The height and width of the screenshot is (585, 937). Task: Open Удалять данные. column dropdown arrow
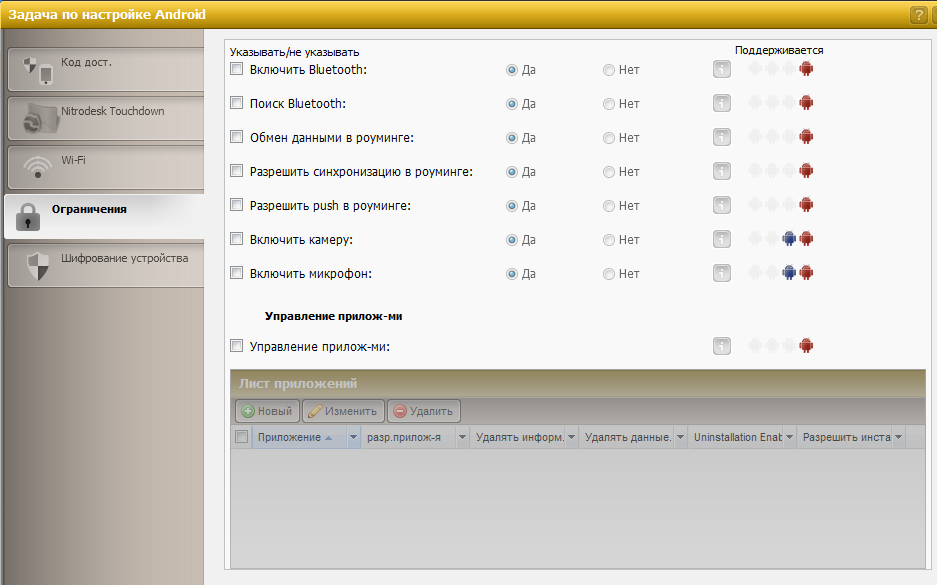(x=680, y=437)
